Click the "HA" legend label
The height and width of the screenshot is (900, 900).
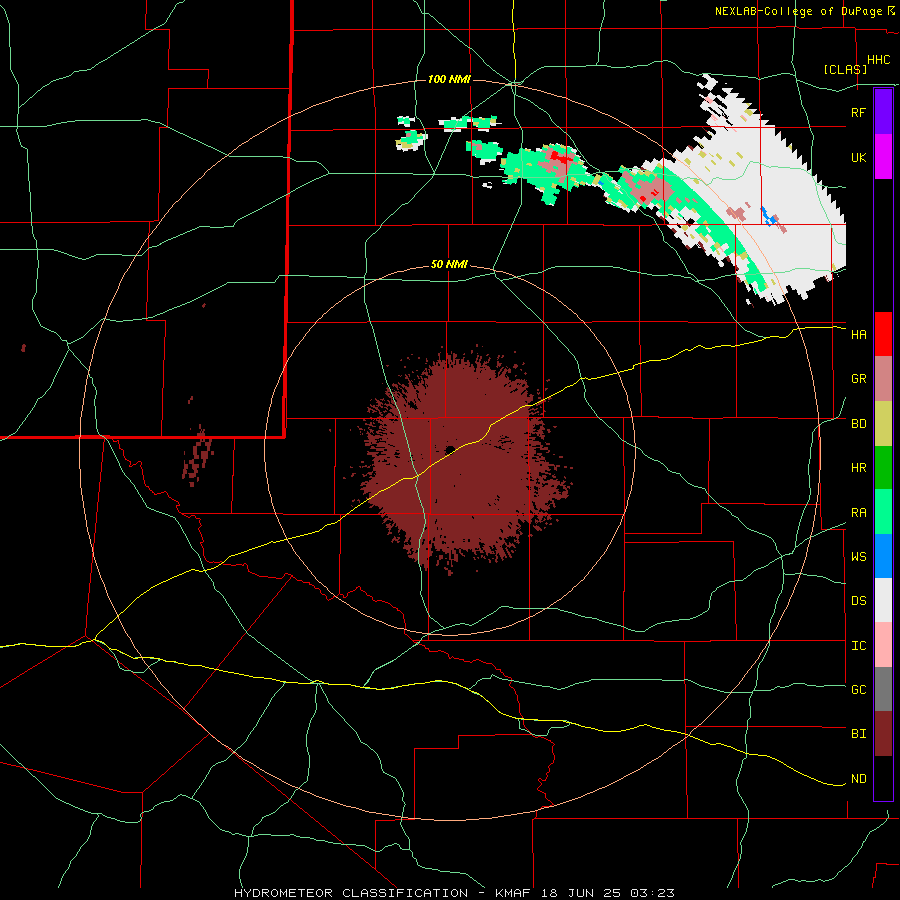click(x=858, y=335)
